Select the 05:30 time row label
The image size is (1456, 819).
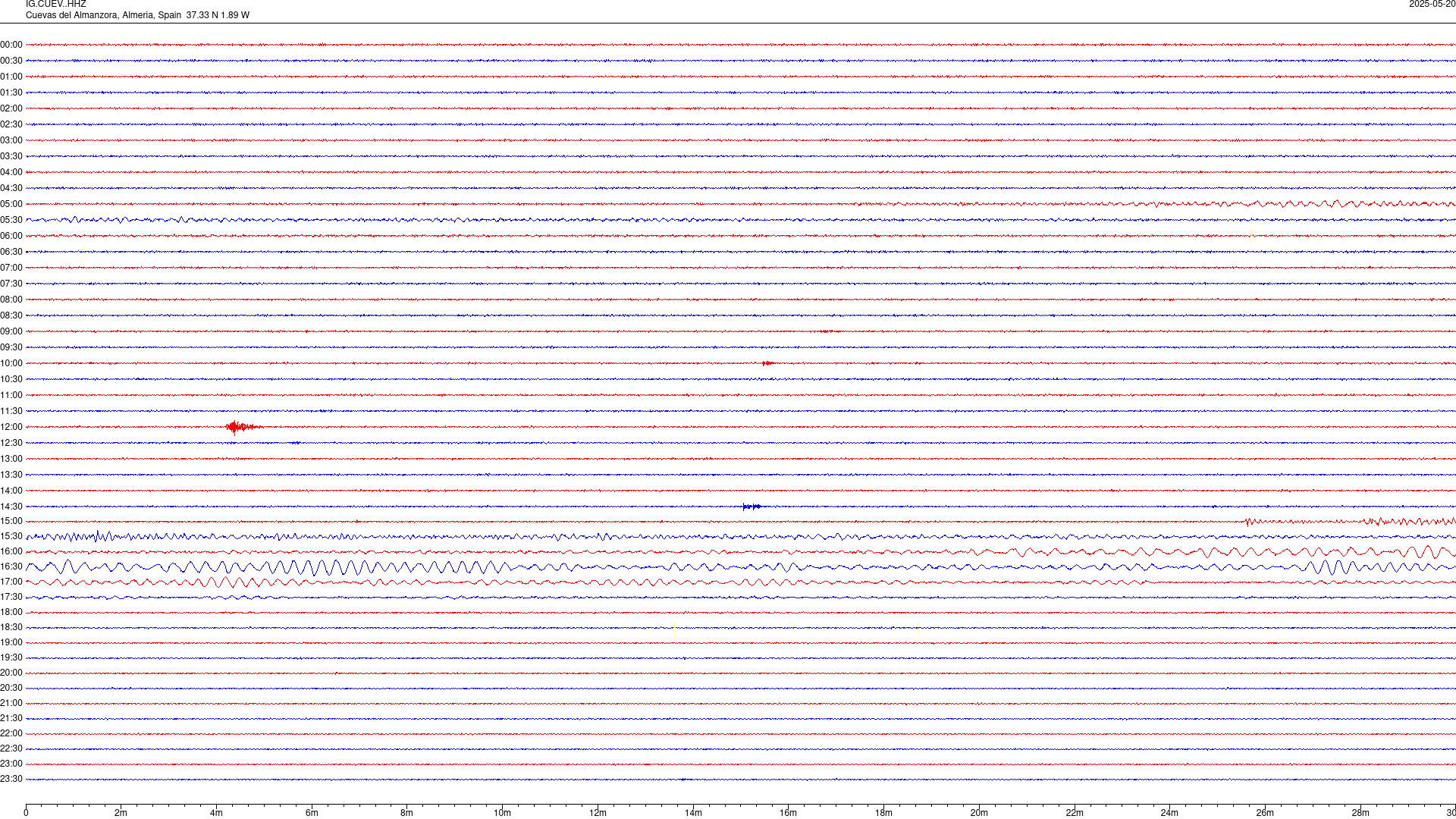point(11,220)
